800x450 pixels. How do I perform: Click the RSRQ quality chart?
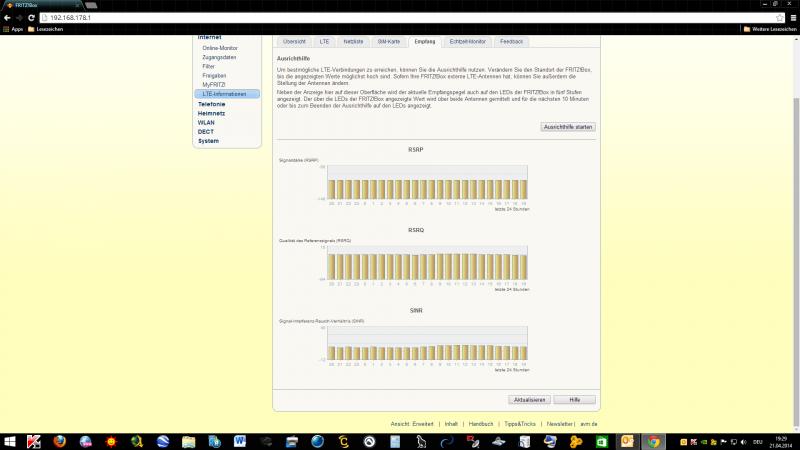pyautogui.click(x=427, y=263)
